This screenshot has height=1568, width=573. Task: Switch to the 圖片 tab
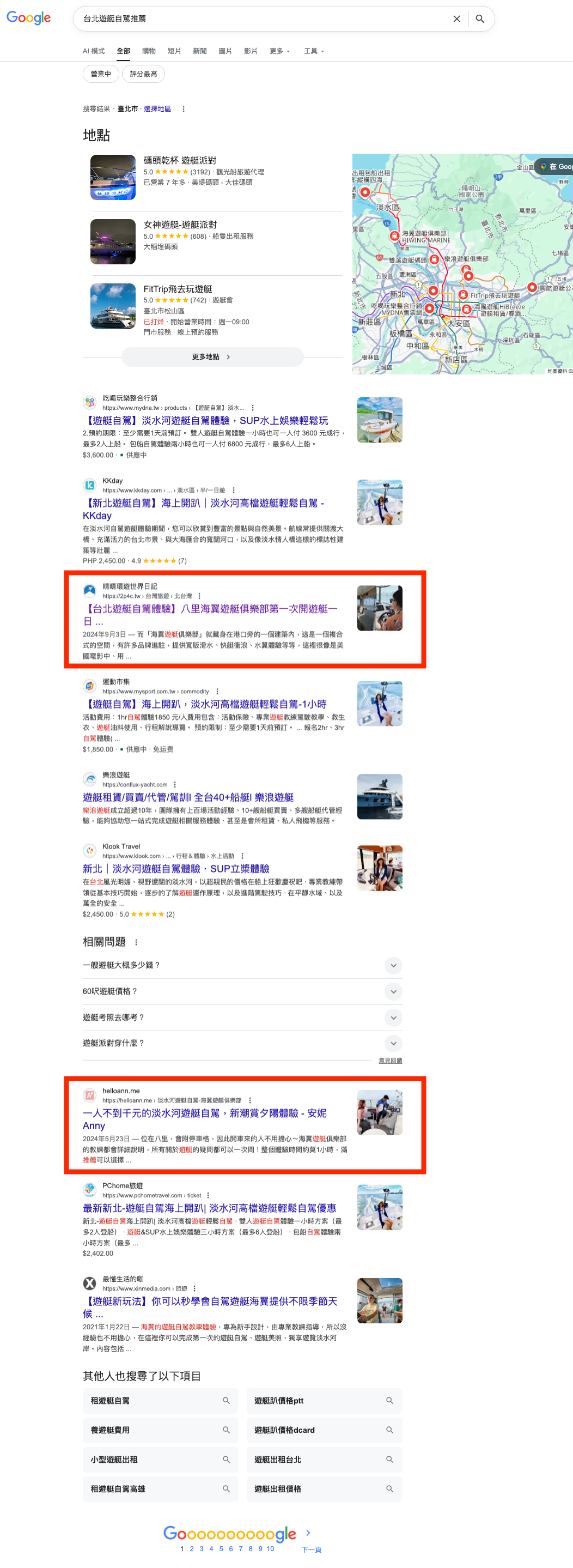[225, 51]
